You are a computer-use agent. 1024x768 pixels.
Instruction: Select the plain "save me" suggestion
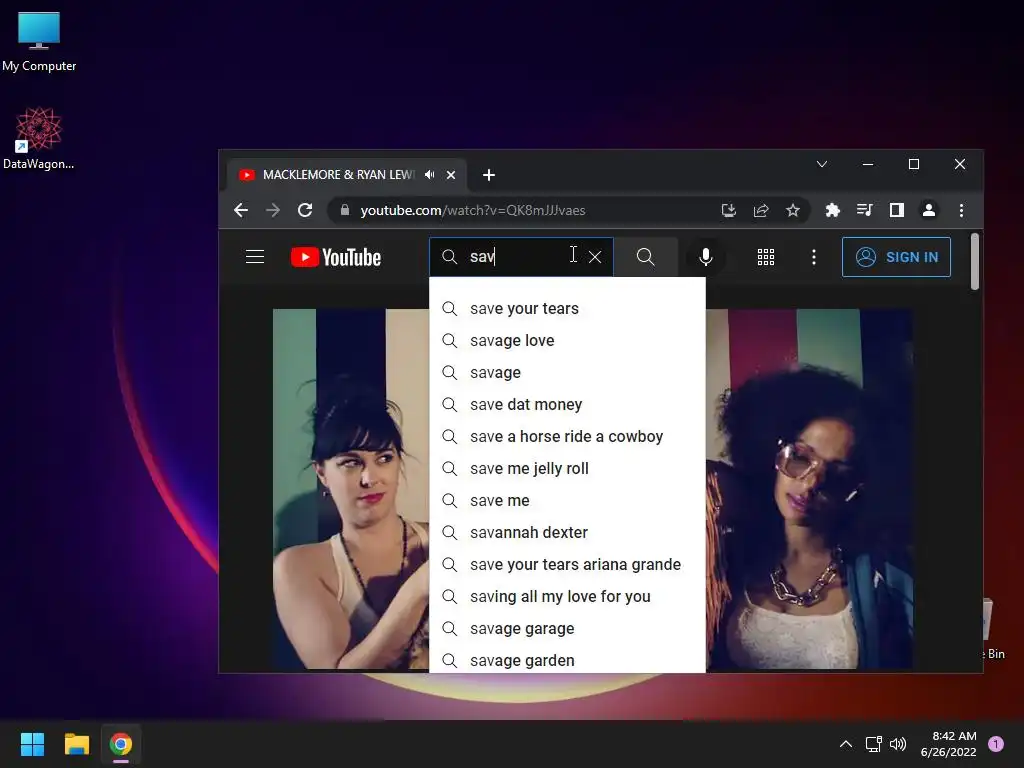pos(567,500)
